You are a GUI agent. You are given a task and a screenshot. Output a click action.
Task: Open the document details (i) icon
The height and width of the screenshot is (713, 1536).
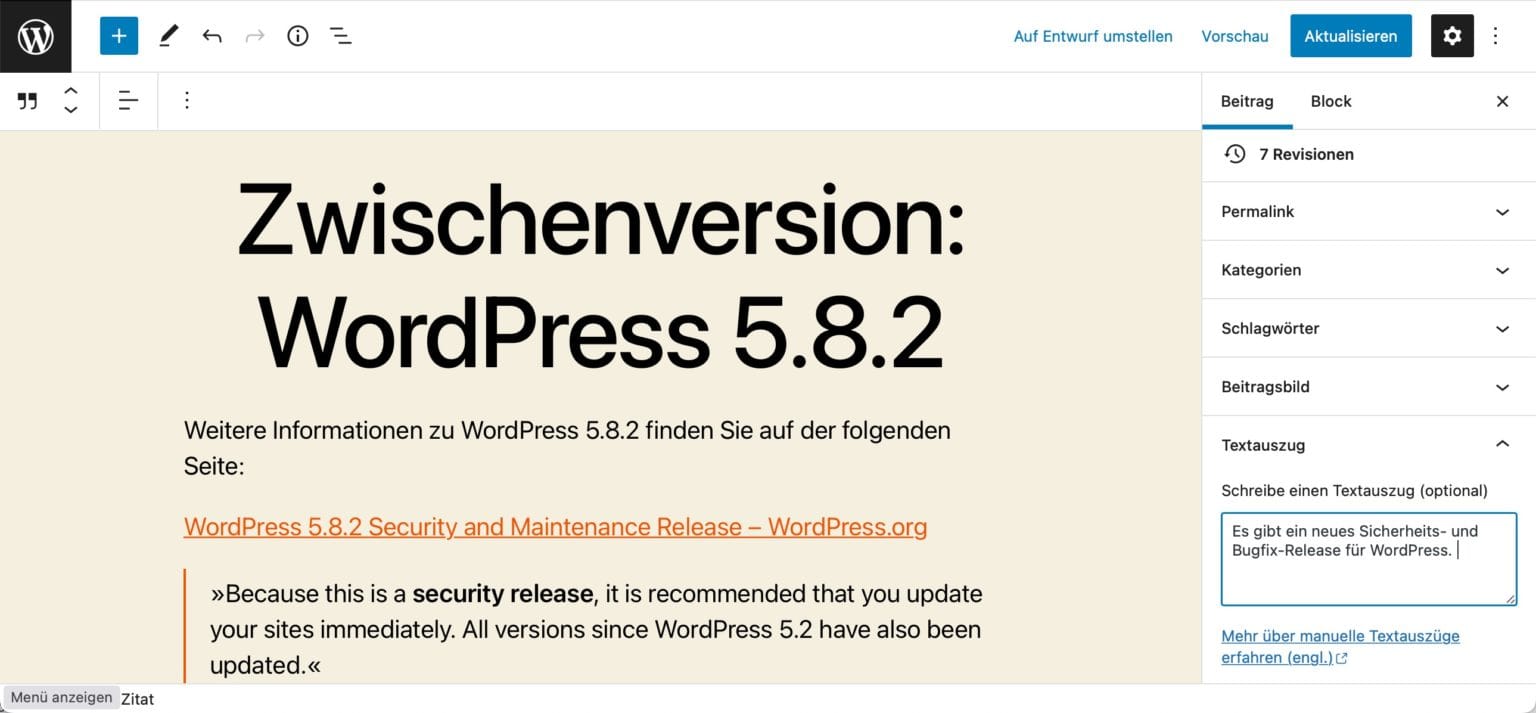coord(297,35)
